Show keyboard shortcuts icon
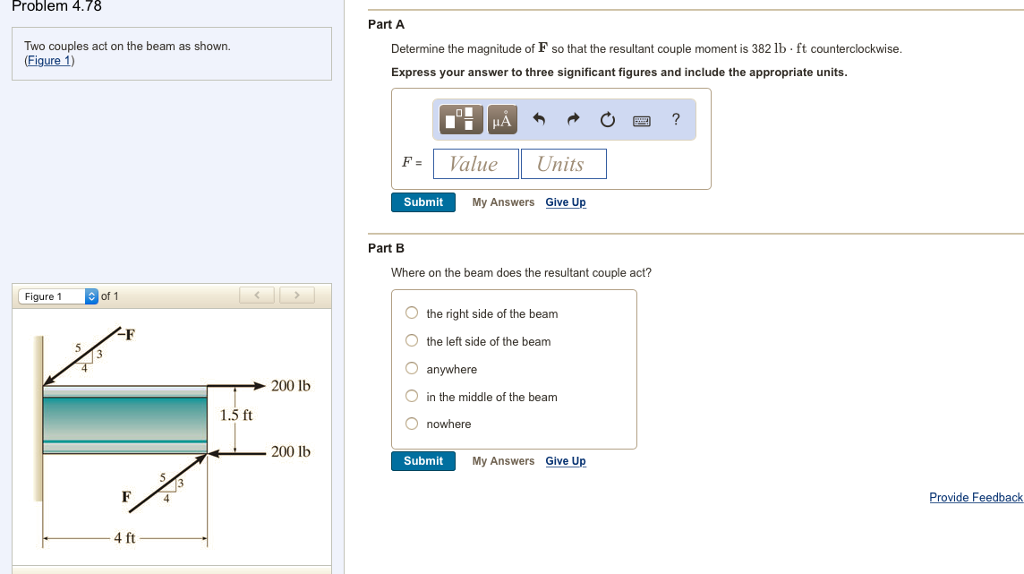The image size is (1024, 574). tap(641, 121)
